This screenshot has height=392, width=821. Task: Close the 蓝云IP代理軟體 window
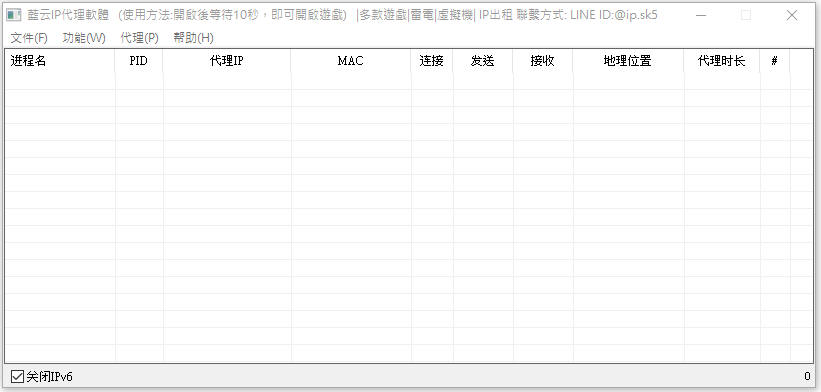pyautogui.click(x=792, y=16)
